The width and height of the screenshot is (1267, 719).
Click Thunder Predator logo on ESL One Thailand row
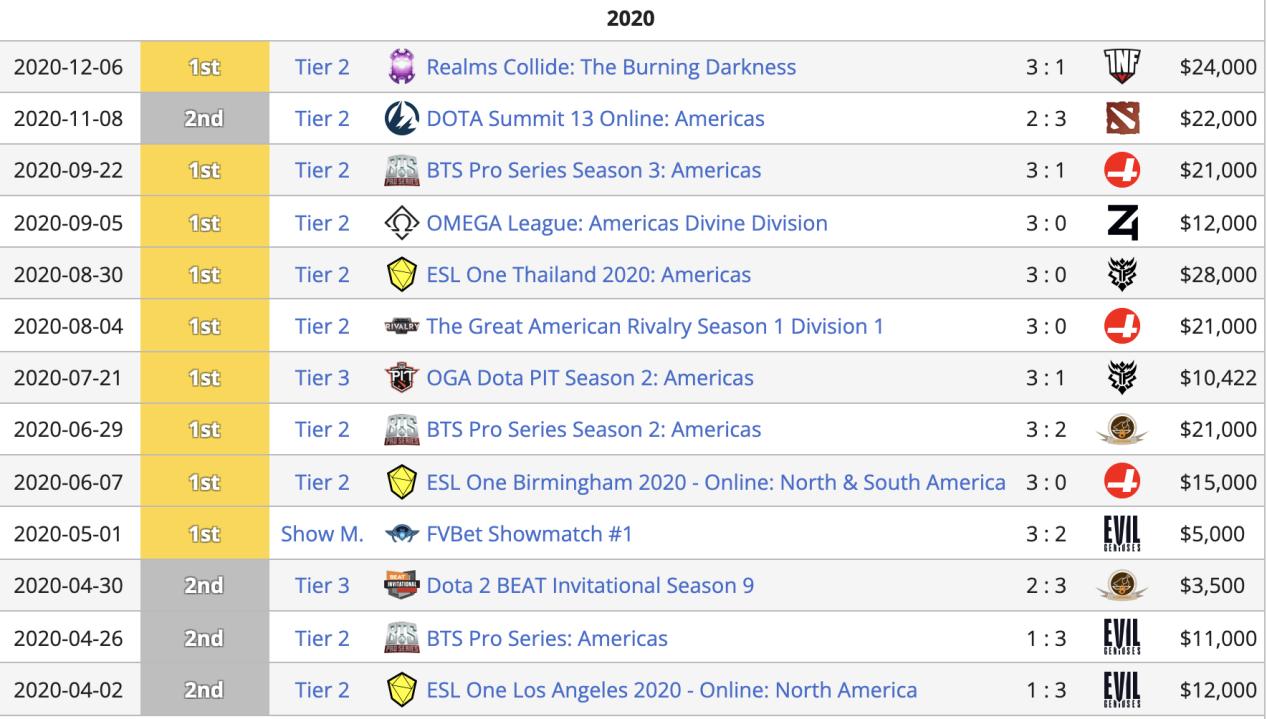tap(1121, 275)
